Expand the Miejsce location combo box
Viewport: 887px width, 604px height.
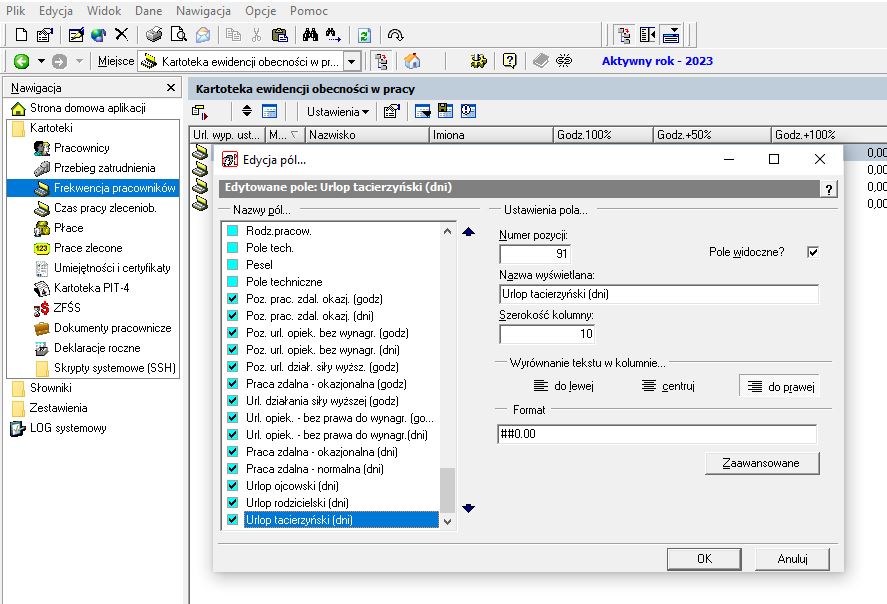tap(352, 62)
